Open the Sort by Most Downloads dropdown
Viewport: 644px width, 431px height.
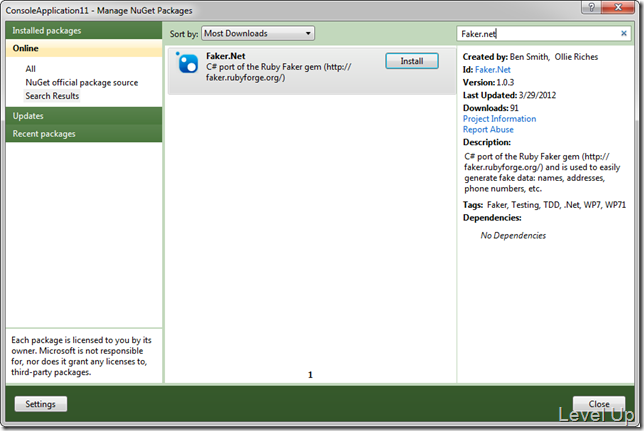coord(258,33)
